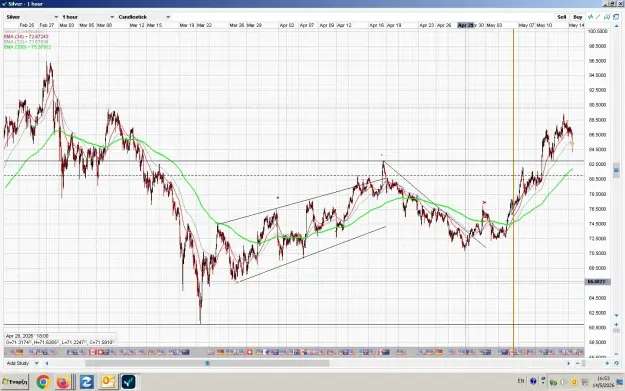Click the detach chart window icon
625x391 pixels.
click(616, 17)
